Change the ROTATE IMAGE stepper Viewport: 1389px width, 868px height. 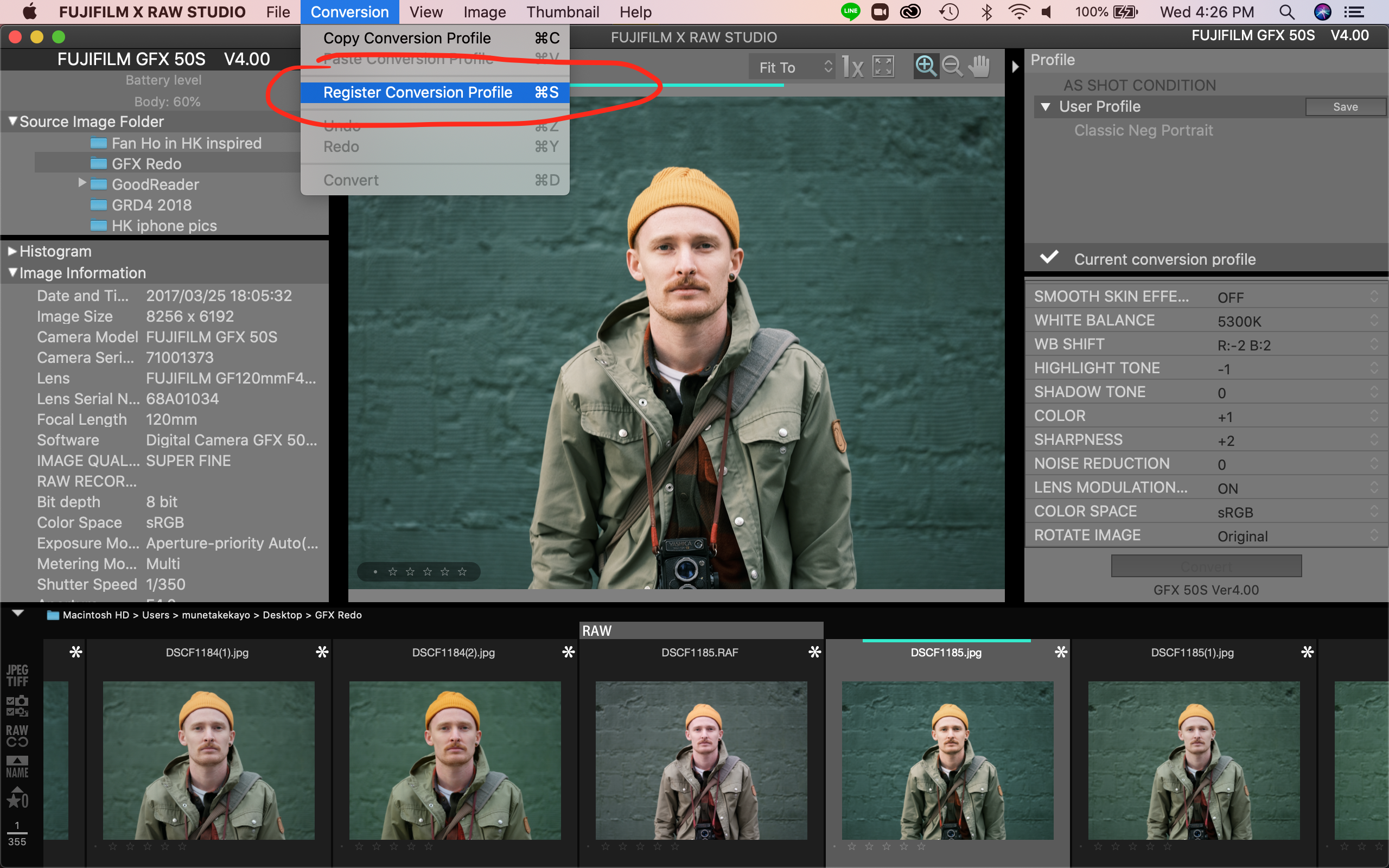point(1373,535)
